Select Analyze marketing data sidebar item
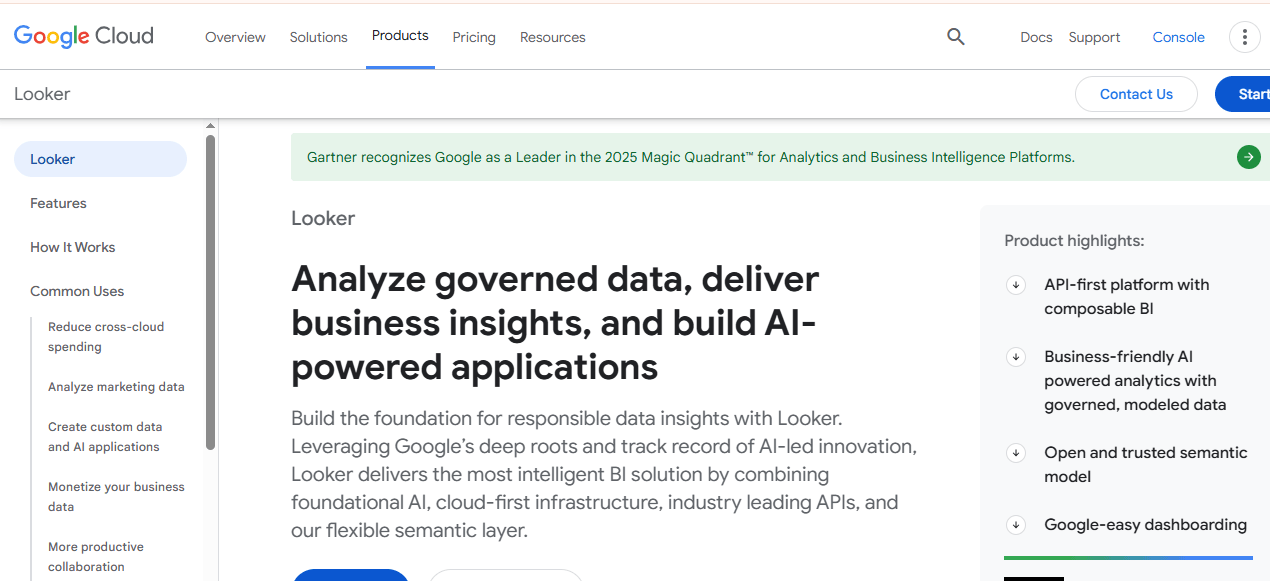Viewport: 1270px width, 581px height. click(x=116, y=387)
